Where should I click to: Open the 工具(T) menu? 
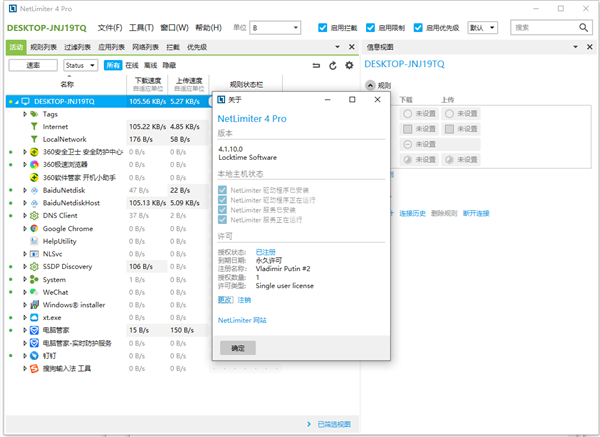pyautogui.click(x=141, y=28)
